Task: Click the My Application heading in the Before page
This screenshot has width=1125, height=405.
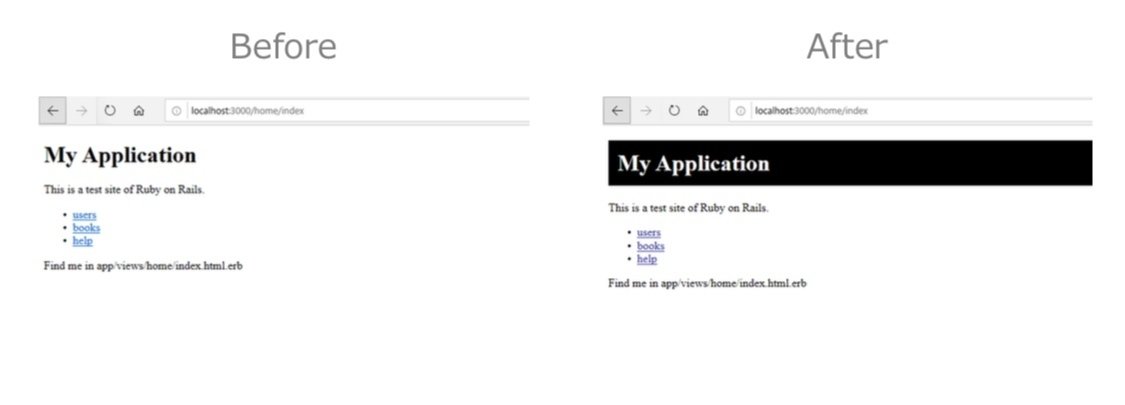Action: tap(120, 156)
